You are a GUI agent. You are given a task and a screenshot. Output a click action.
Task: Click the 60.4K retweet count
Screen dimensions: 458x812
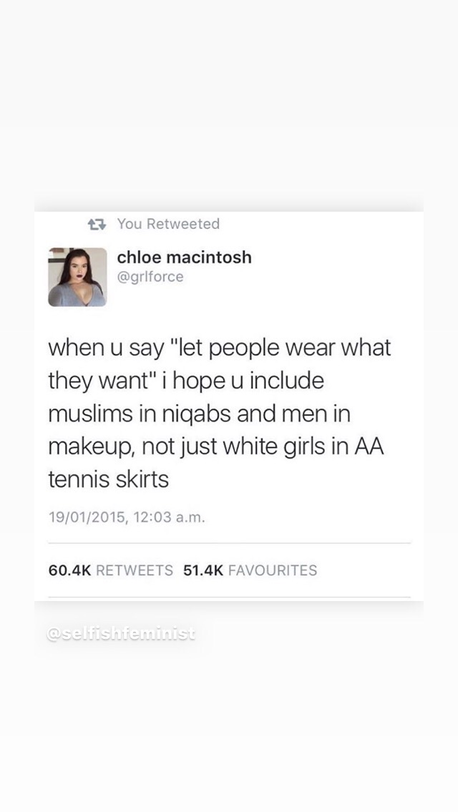pyautogui.click(x=69, y=570)
